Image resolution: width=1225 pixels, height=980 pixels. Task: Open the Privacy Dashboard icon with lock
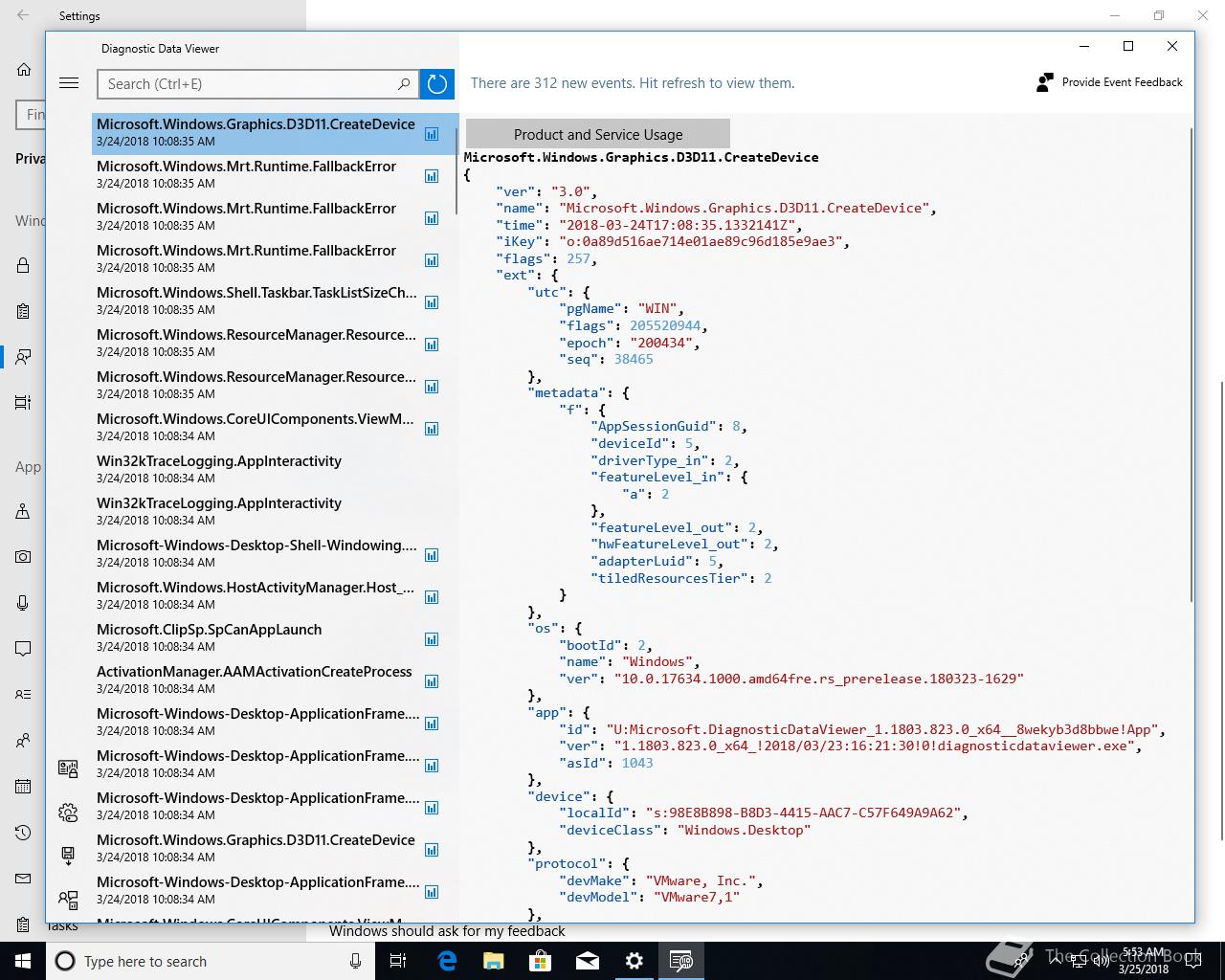[68, 768]
